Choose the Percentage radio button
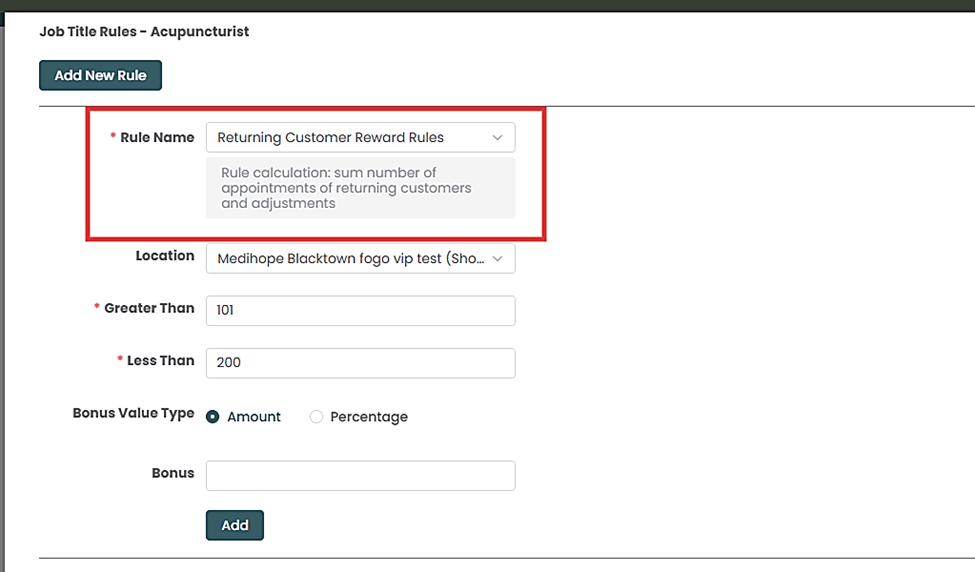The width and height of the screenshot is (975, 572). (x=317, y=417)
